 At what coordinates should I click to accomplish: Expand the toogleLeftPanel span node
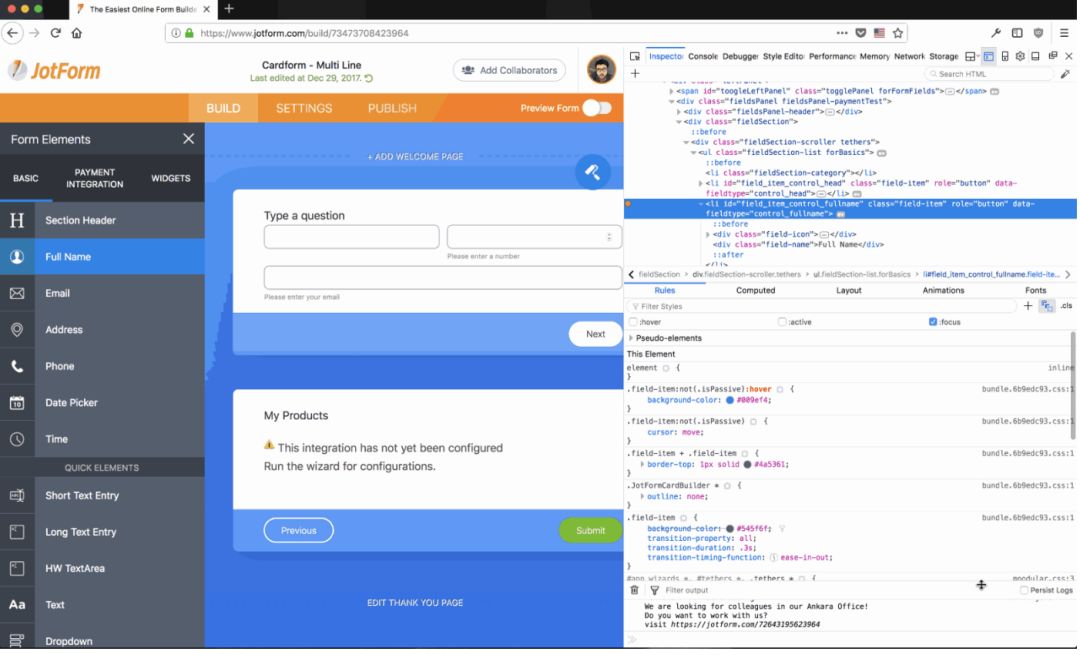(x=672, y=91)
